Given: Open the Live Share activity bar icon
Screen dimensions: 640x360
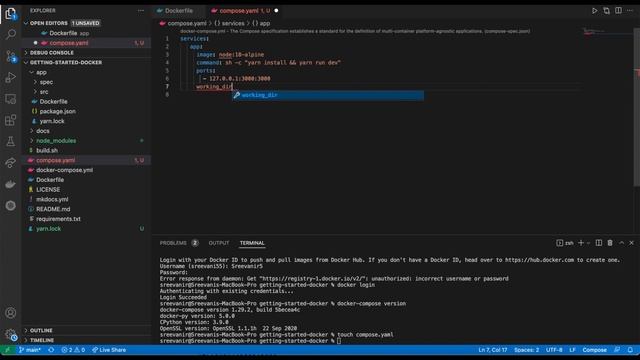Looking at the screenshot, I should [x=11, y=162].
